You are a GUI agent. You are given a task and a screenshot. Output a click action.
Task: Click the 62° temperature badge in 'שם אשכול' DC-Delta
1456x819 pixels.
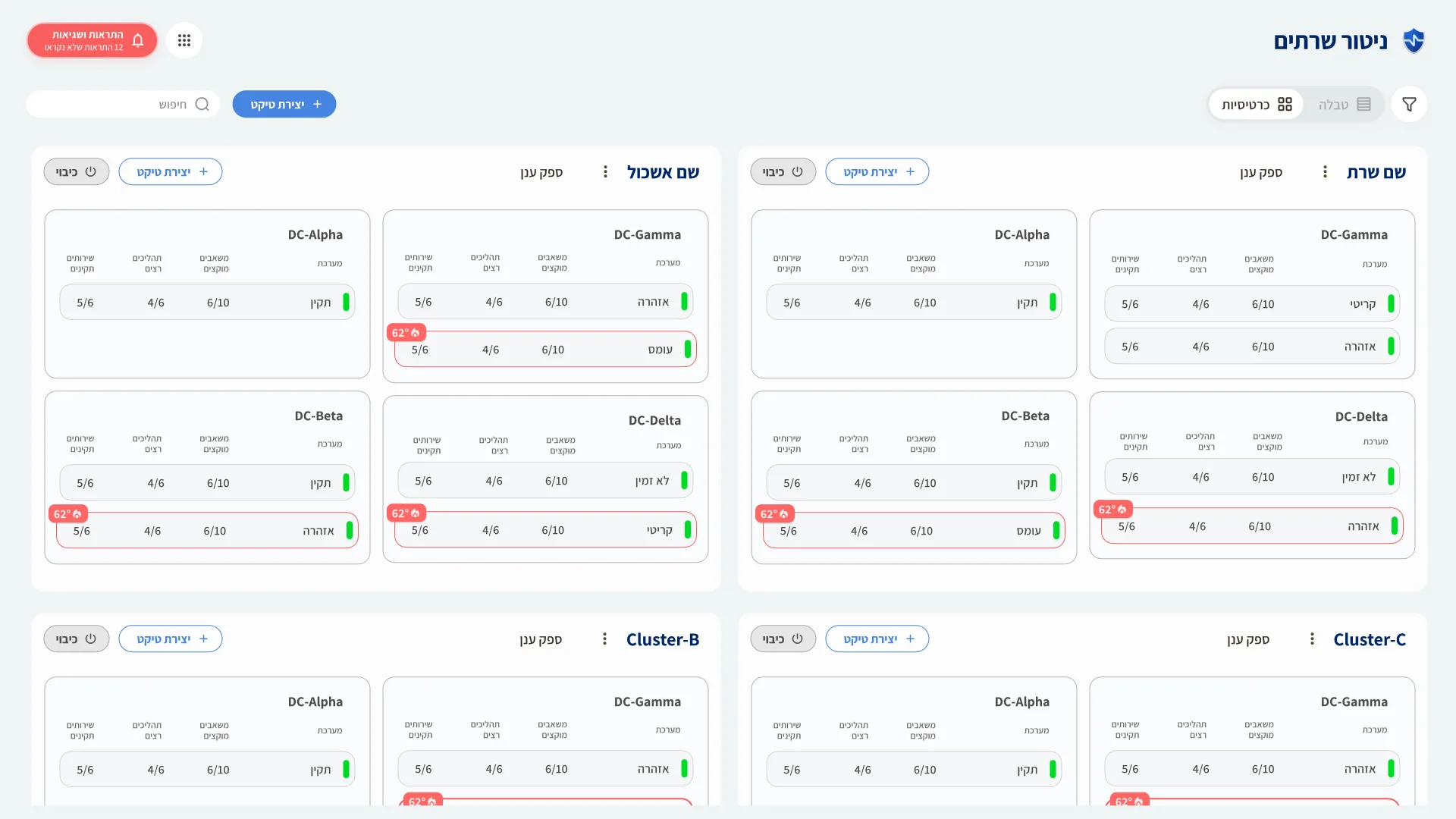(406, 513)
